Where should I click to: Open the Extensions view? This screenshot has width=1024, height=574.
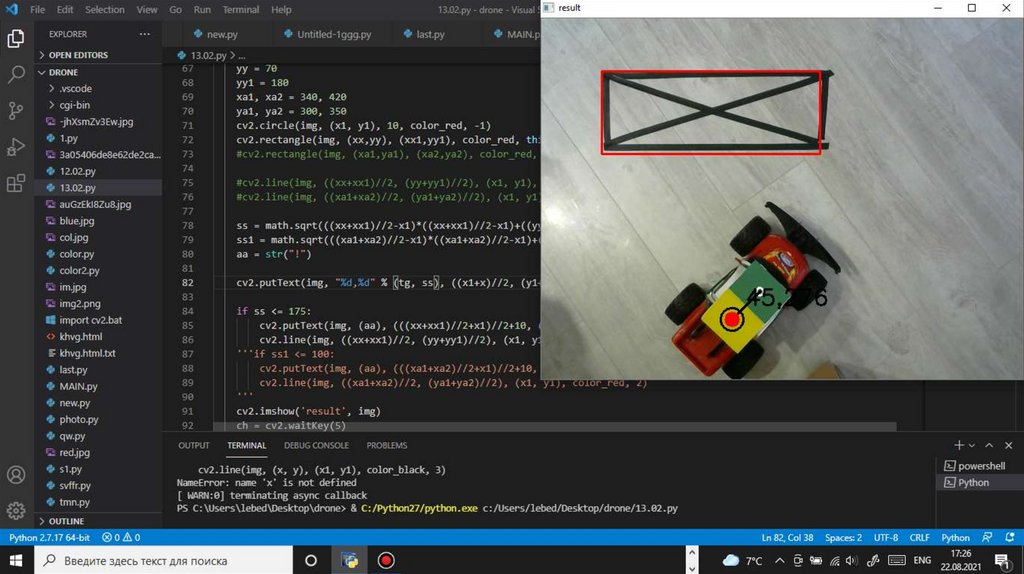tap(16, 183)
